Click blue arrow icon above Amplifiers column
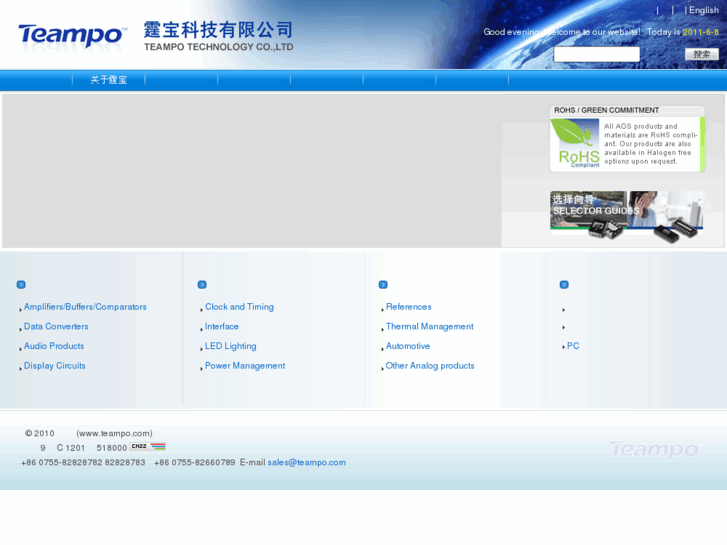Screen dimensions: 727x545 pyautogui.click(x=21, y=284)
